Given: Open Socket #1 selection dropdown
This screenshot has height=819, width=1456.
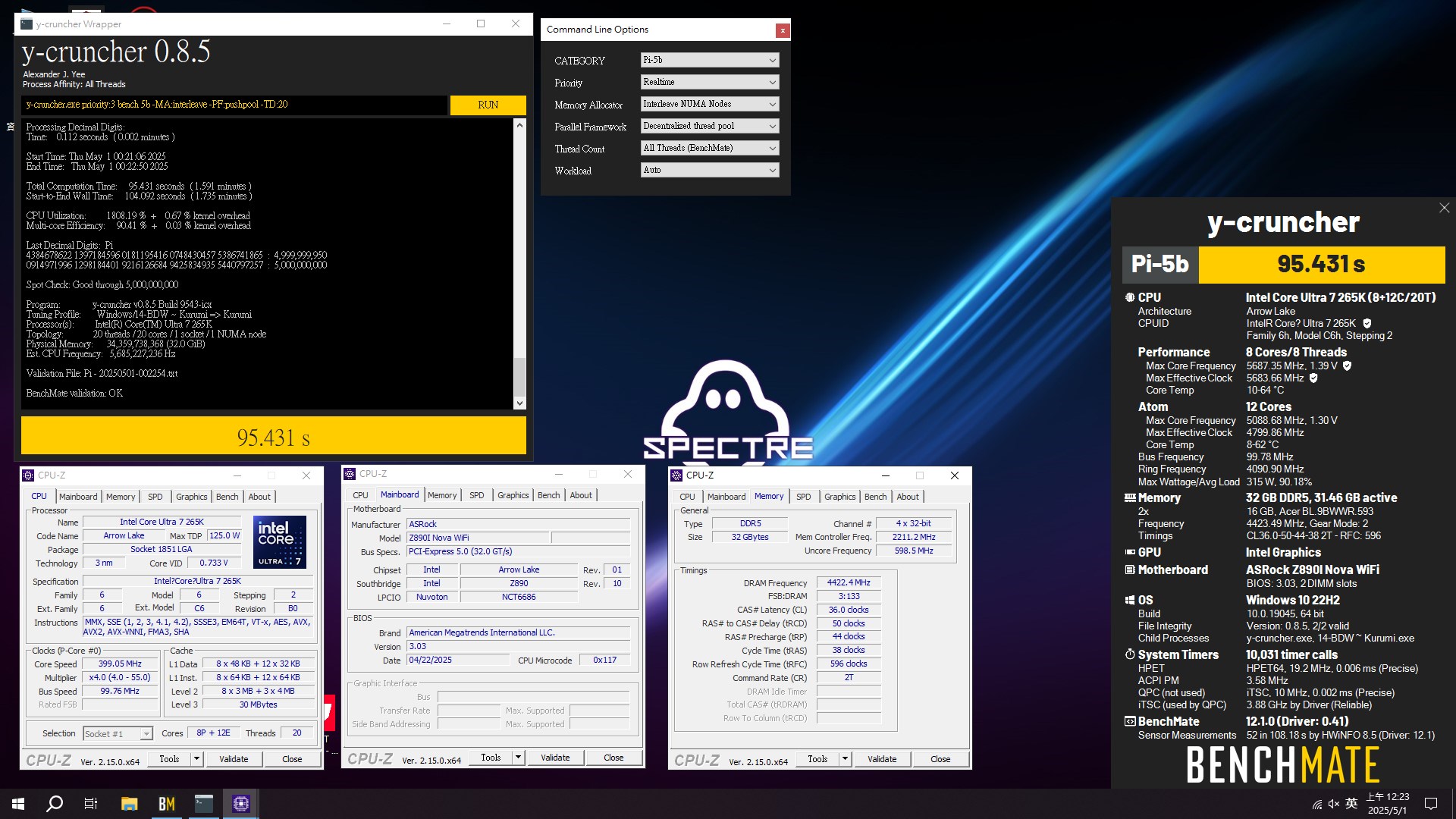Looking at the screenshot, I should point(118,733).
